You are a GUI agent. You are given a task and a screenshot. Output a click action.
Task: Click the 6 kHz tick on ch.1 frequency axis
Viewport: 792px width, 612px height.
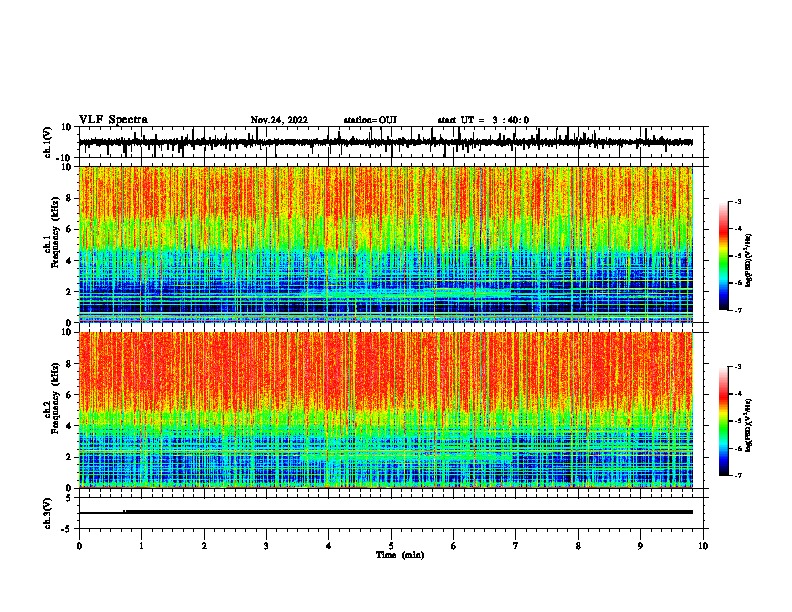click(69, 229)
